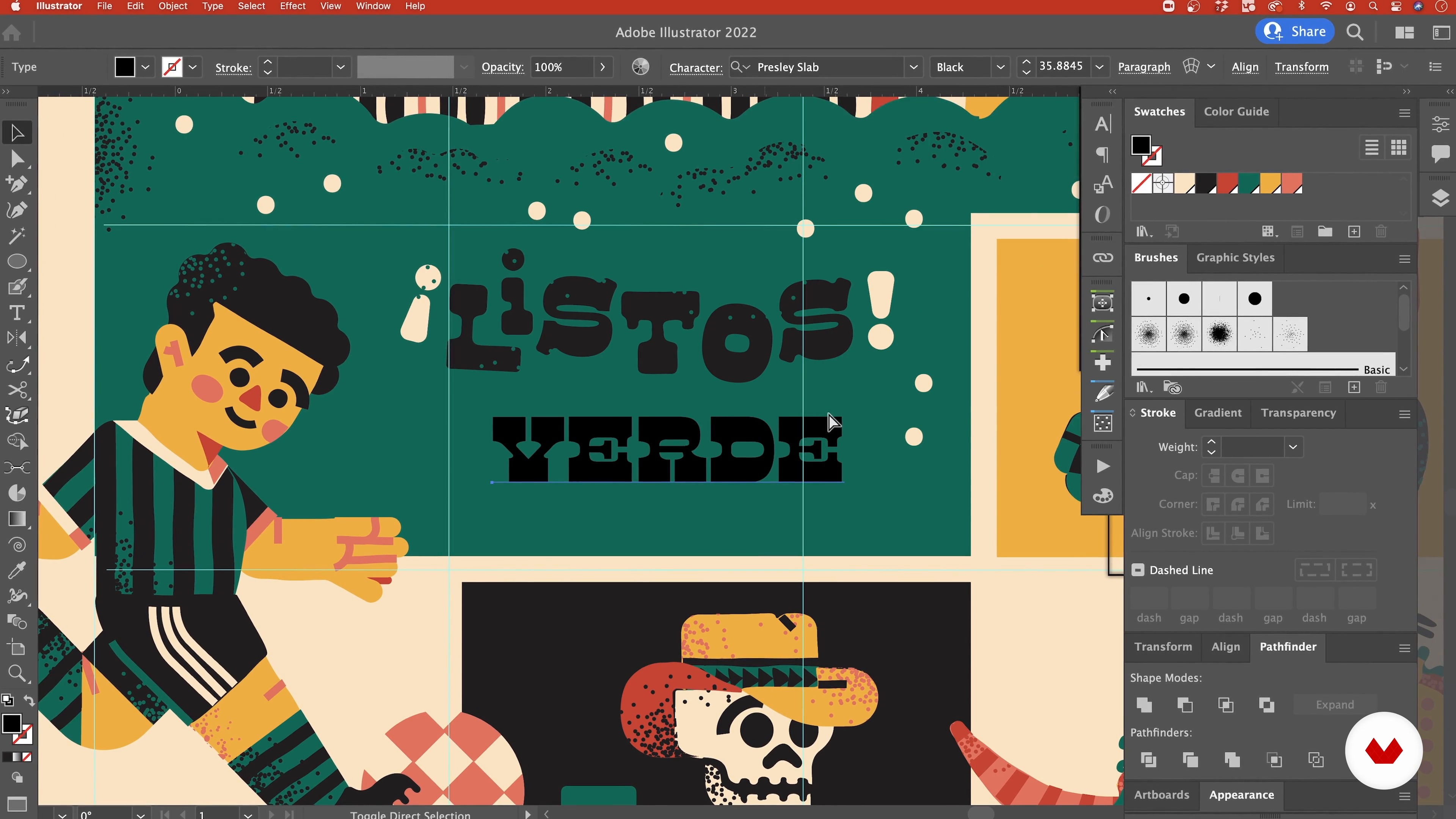Viewport: 1456px width, 819px height.
Task: Choose preserve exact dash lengths option
Action: (x=1315, y=570)
